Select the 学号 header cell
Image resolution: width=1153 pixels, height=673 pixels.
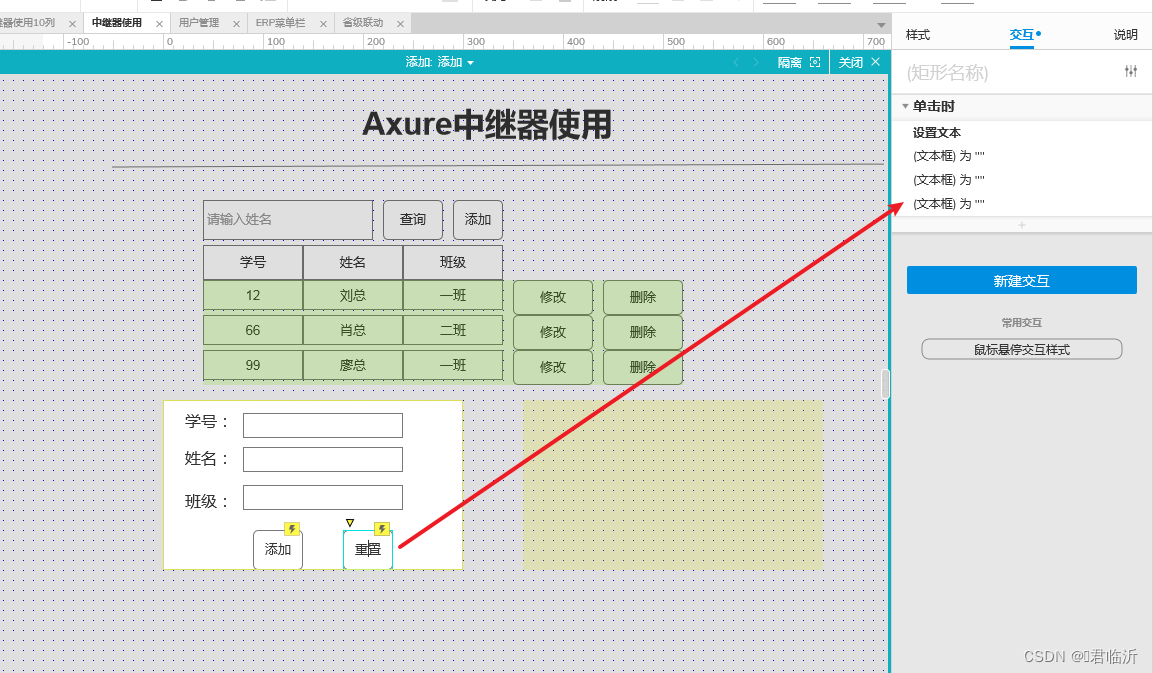click(x=253, y=262)
